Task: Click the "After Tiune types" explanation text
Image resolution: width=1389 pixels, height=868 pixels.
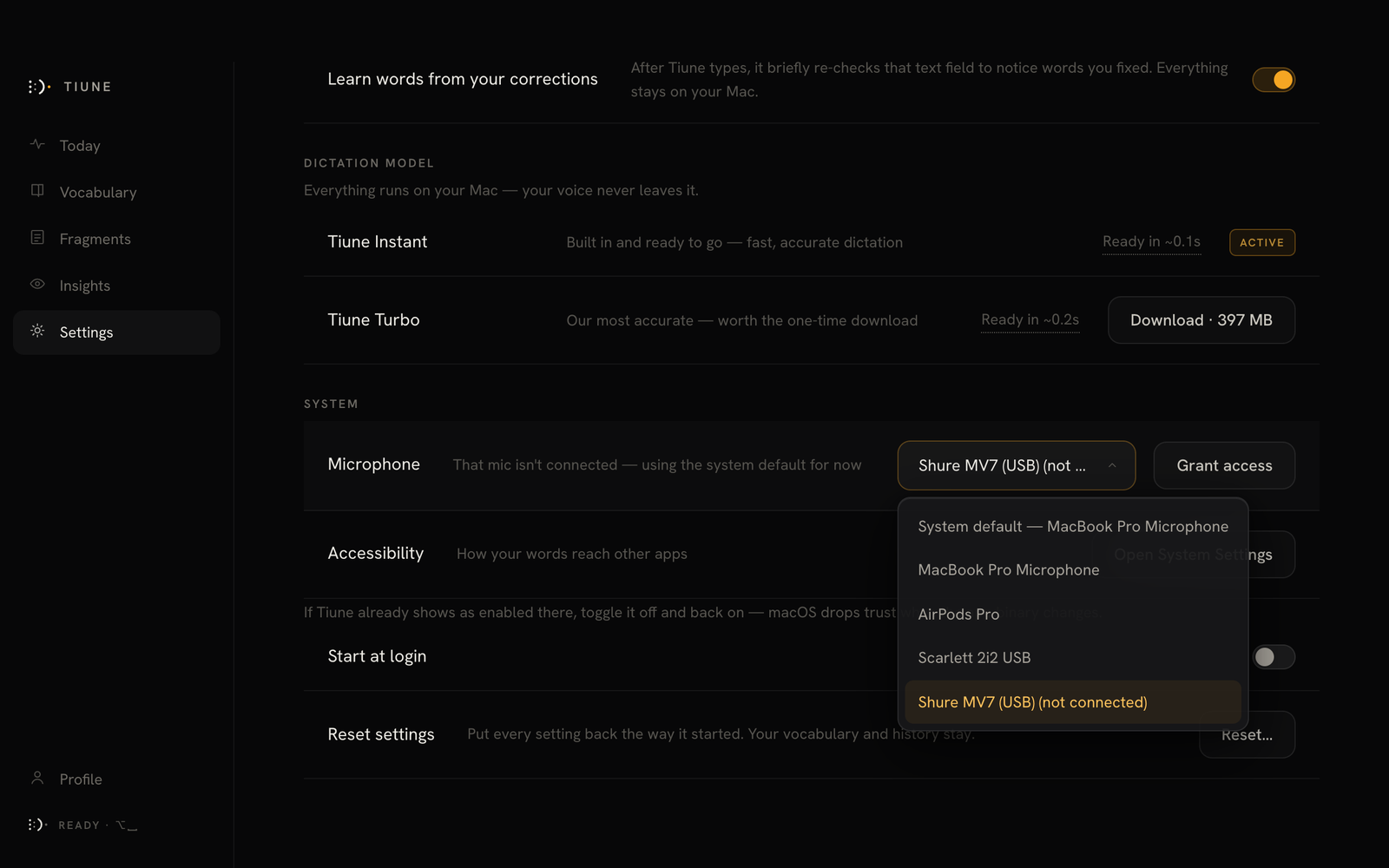Action: pos(930,80)
